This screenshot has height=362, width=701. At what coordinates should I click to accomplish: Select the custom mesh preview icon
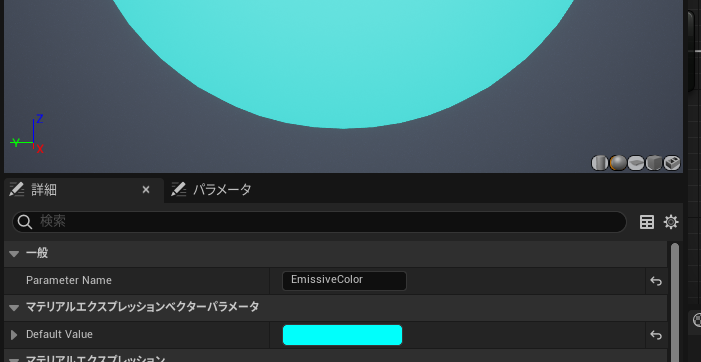[x=671, y=163]
